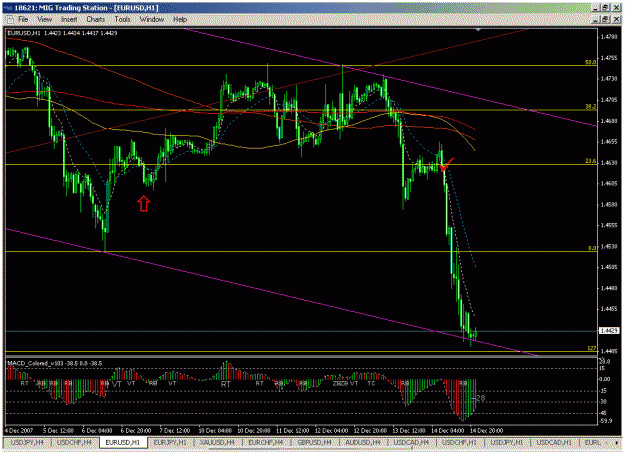Open the Insert menu
Viewport: 625px width, 452px height.
click(69, 19)
